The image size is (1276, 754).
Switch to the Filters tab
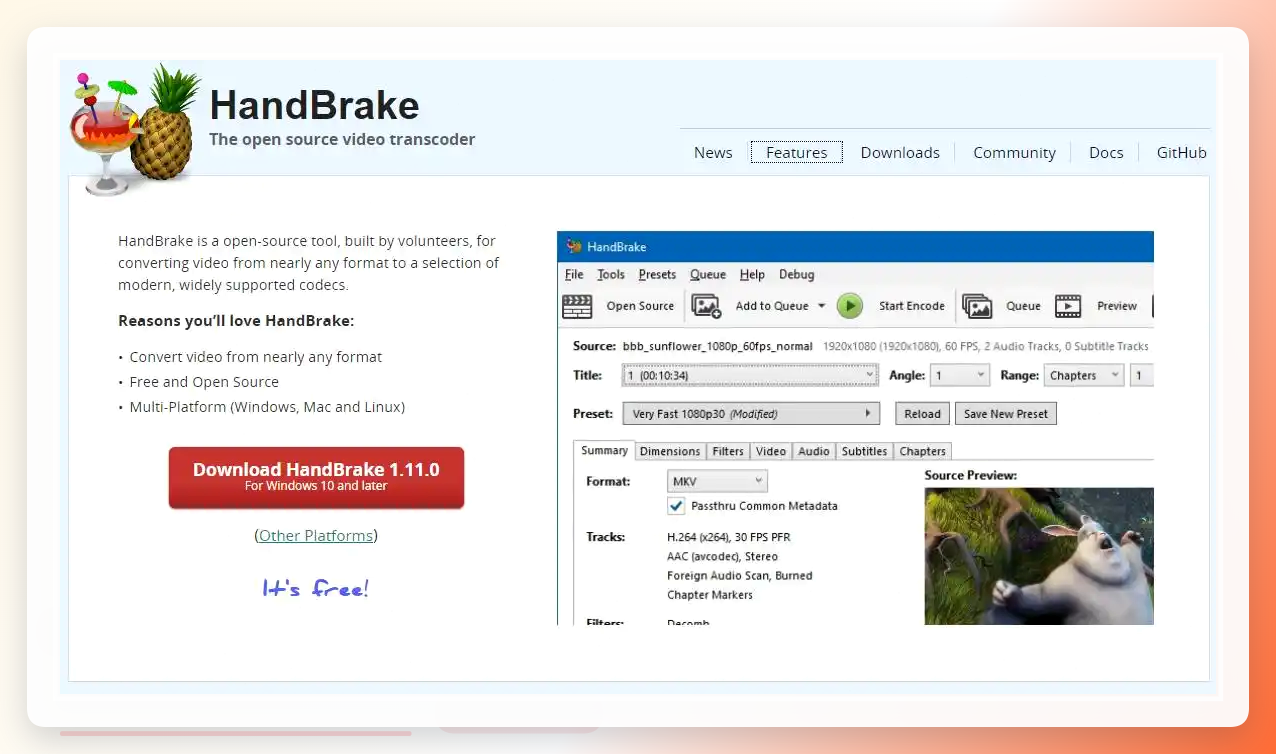pos(728,452)
